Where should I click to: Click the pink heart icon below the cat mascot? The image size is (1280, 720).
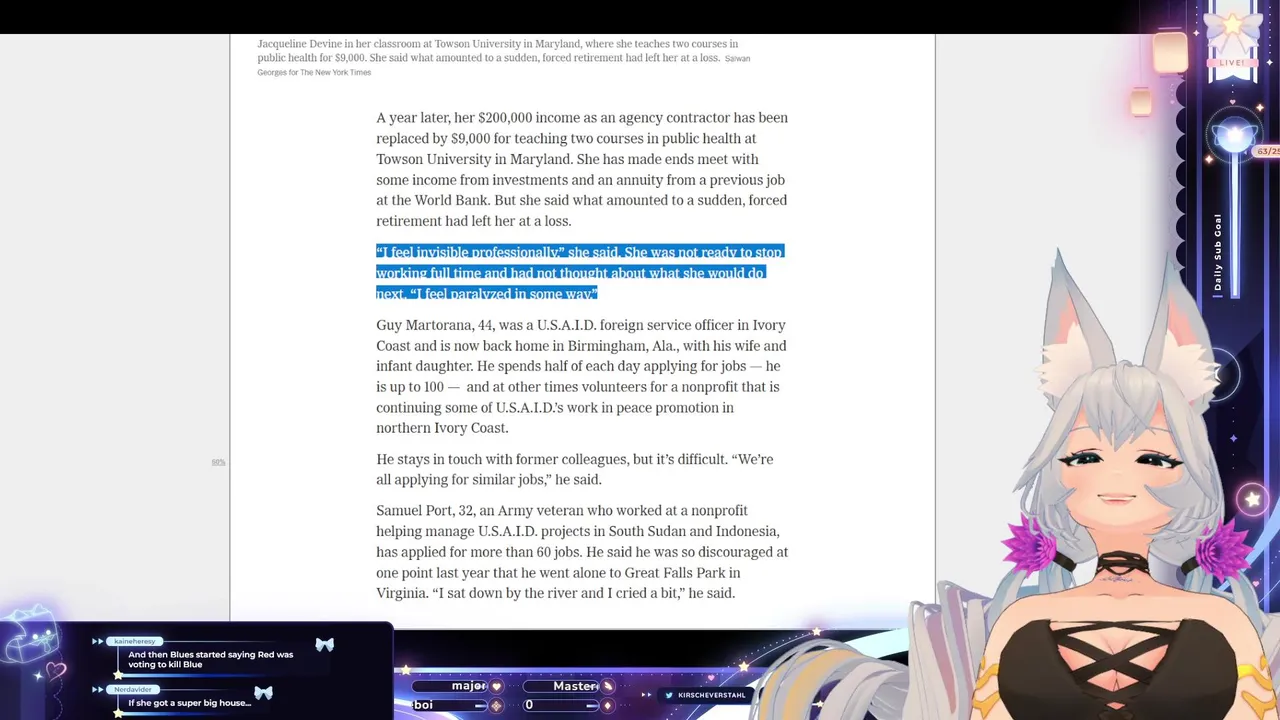click(x=55, y=671)
